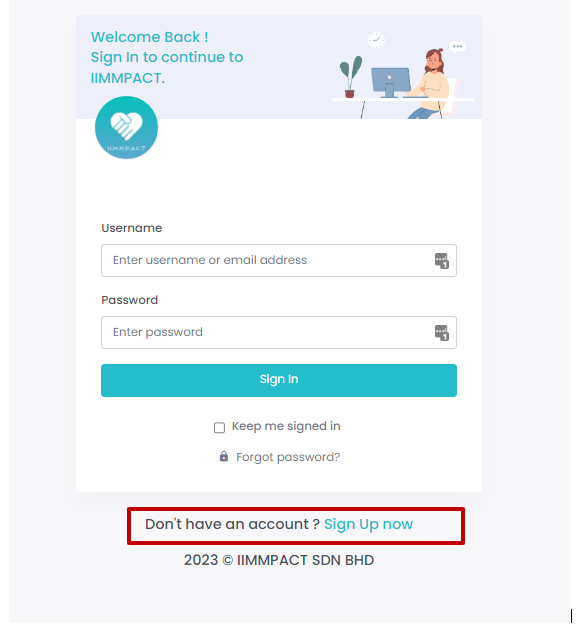Image resolution: width=588 pixels, height=627 pixels.
Task: Click the 2023 © IIMMPACT SDN BHD footer
Action: coord(279,560)
